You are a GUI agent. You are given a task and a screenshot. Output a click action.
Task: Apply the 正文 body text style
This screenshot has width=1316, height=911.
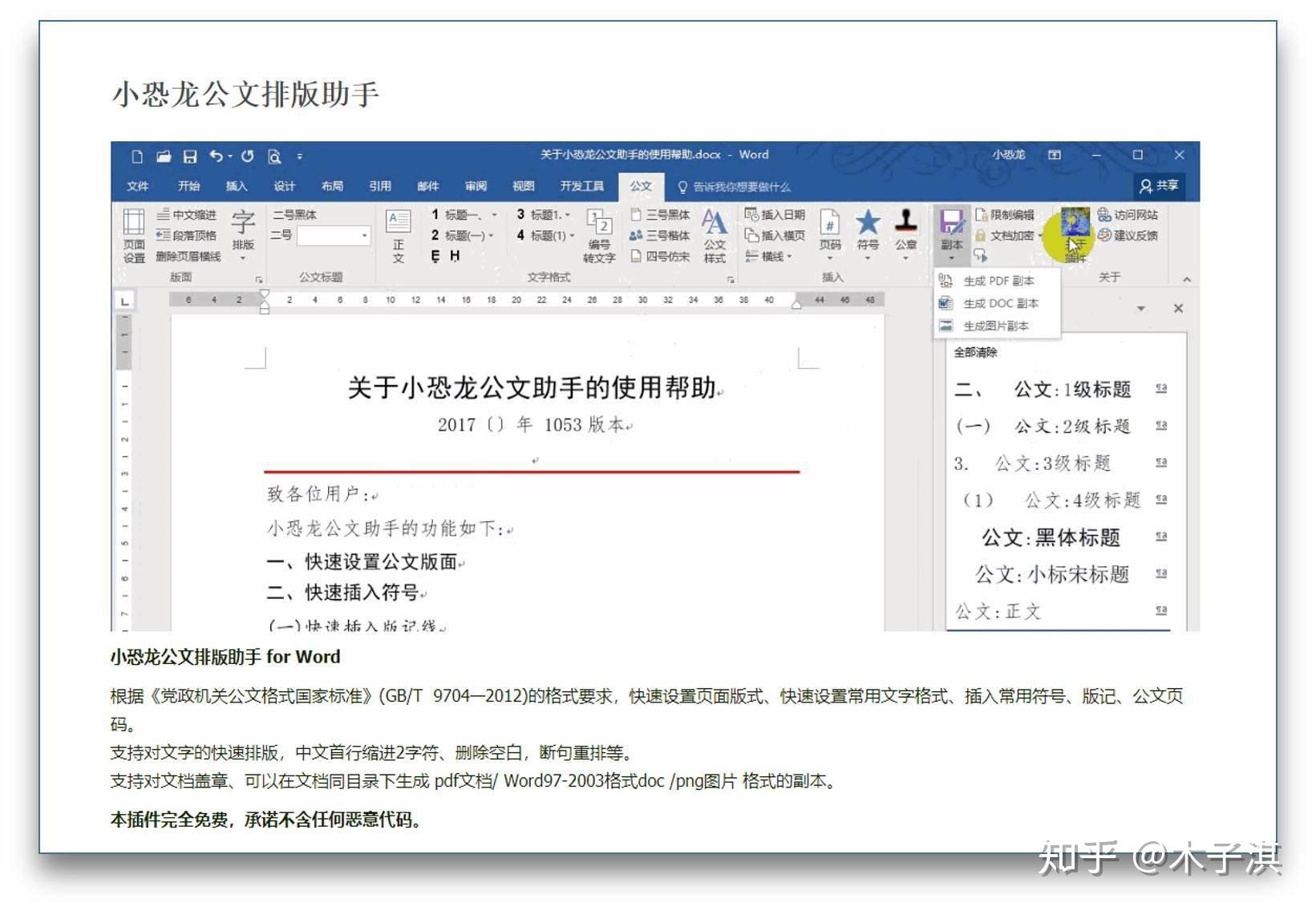(x=398, y=235)
